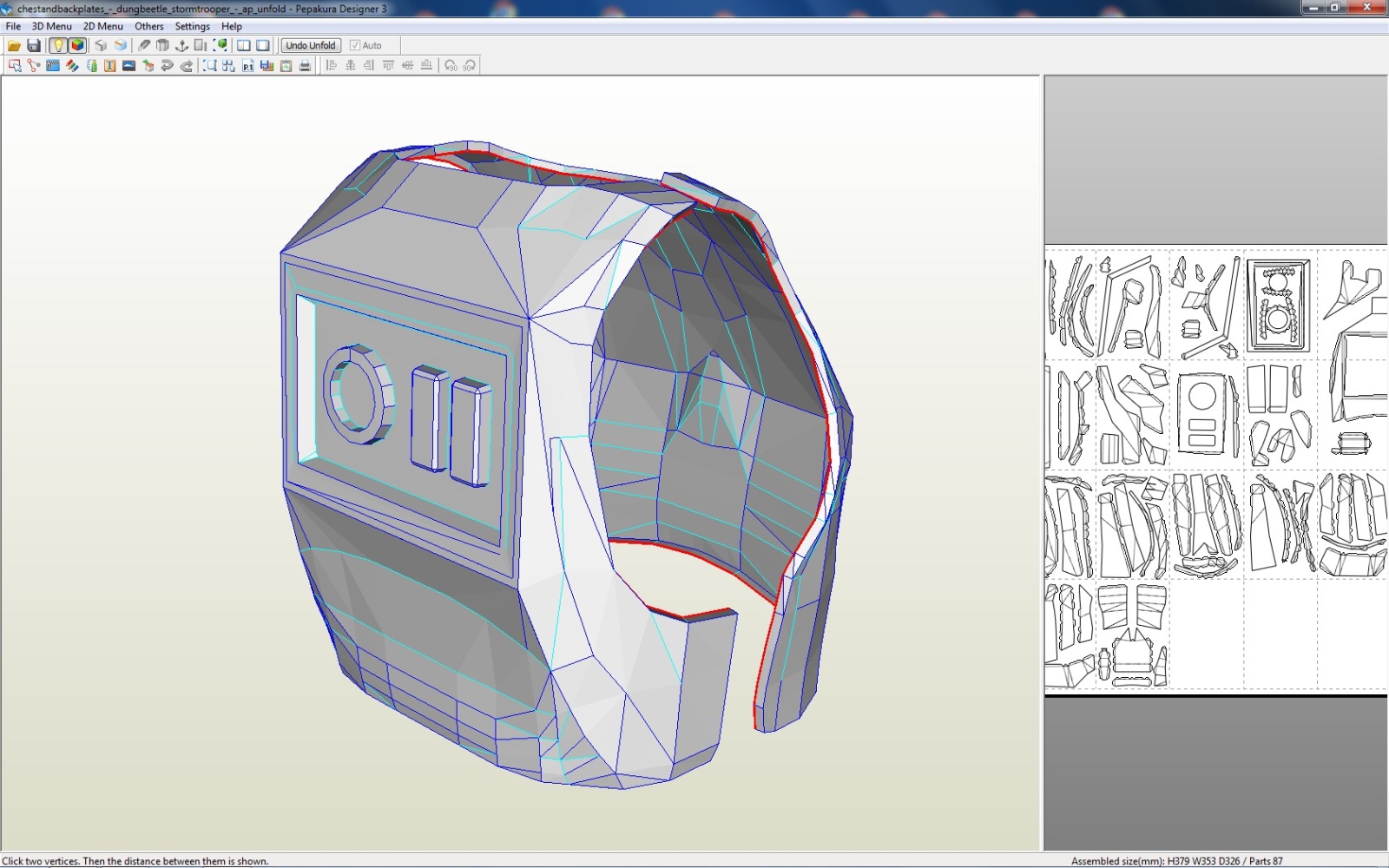Click the 3D part check icon with arrow
The height and width of the screenshot is (868, 1389).
pyautogui.click(x=148, y=65)
